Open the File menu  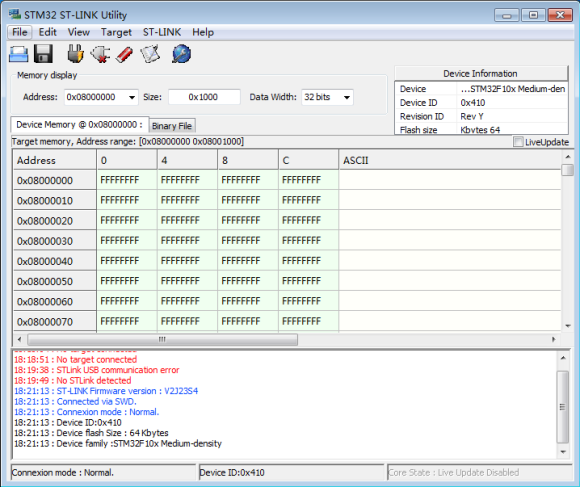pos(20,32)
